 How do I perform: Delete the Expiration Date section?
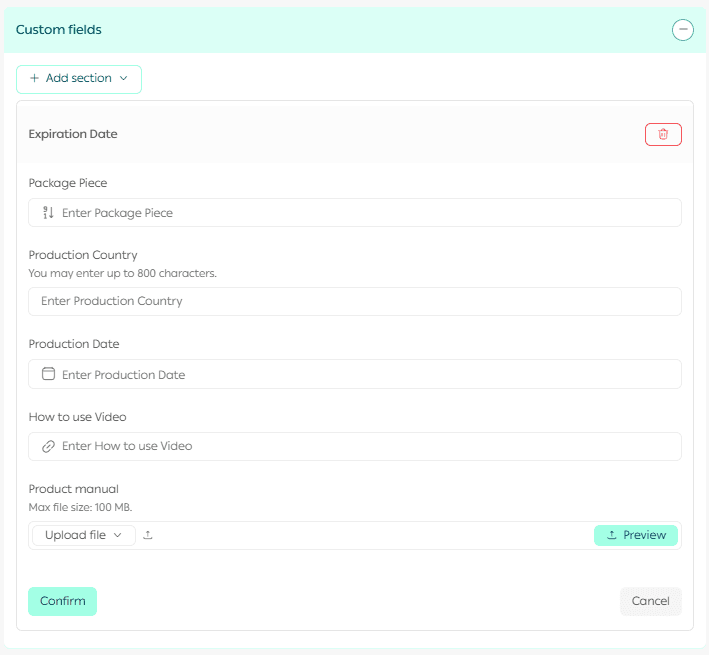click(663, 134)
